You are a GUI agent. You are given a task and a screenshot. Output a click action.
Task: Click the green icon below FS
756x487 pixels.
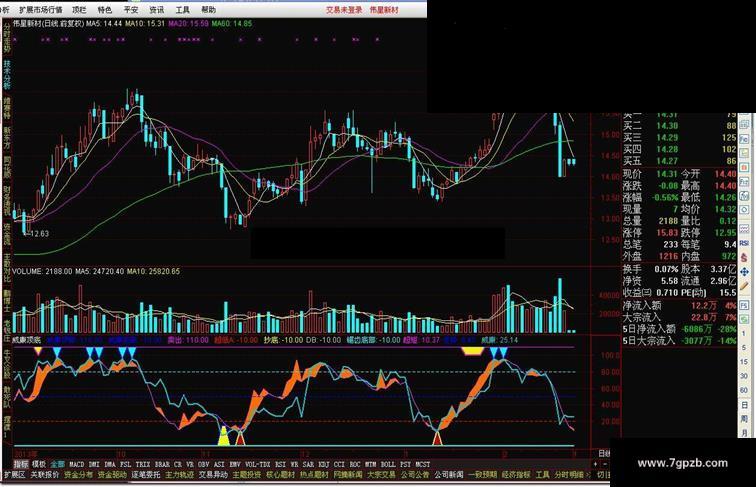coord(744,319)
